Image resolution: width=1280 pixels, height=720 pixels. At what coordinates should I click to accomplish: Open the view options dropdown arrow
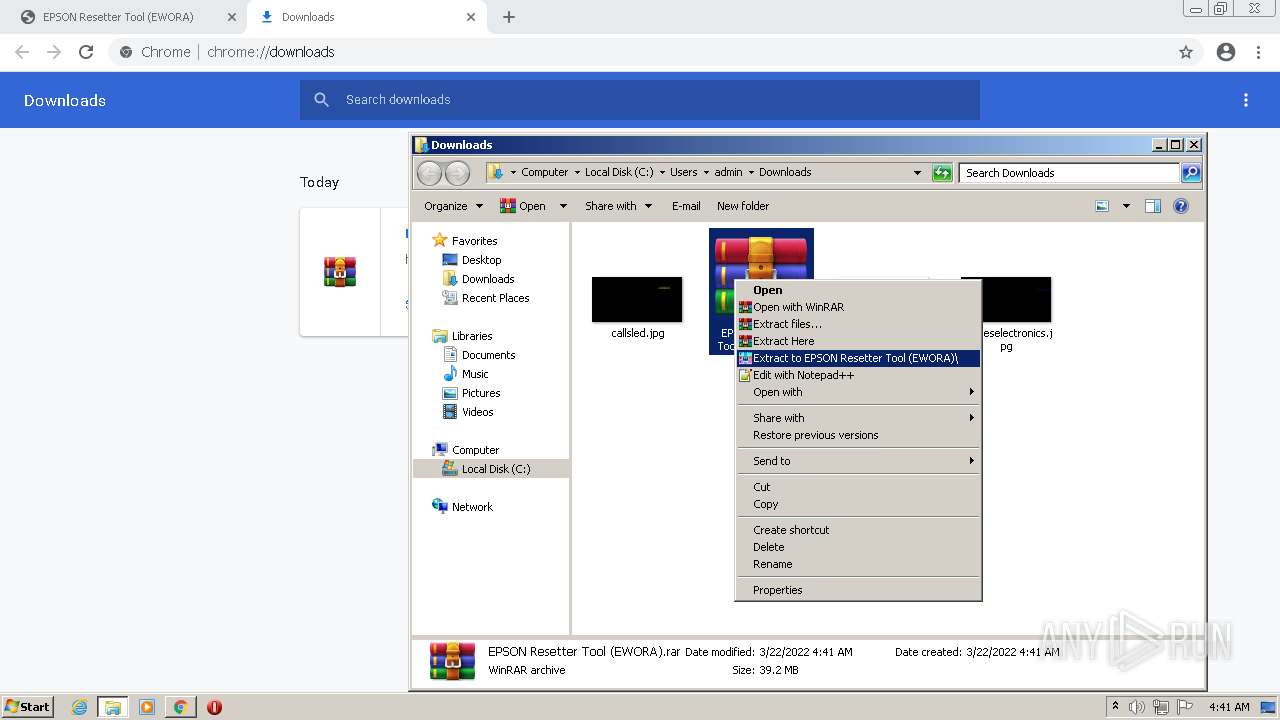pos(1126,206)
